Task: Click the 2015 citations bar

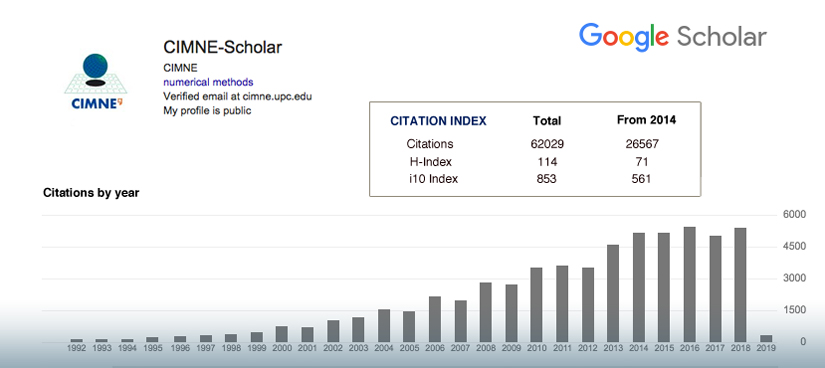Action: [x=664, y=287]
